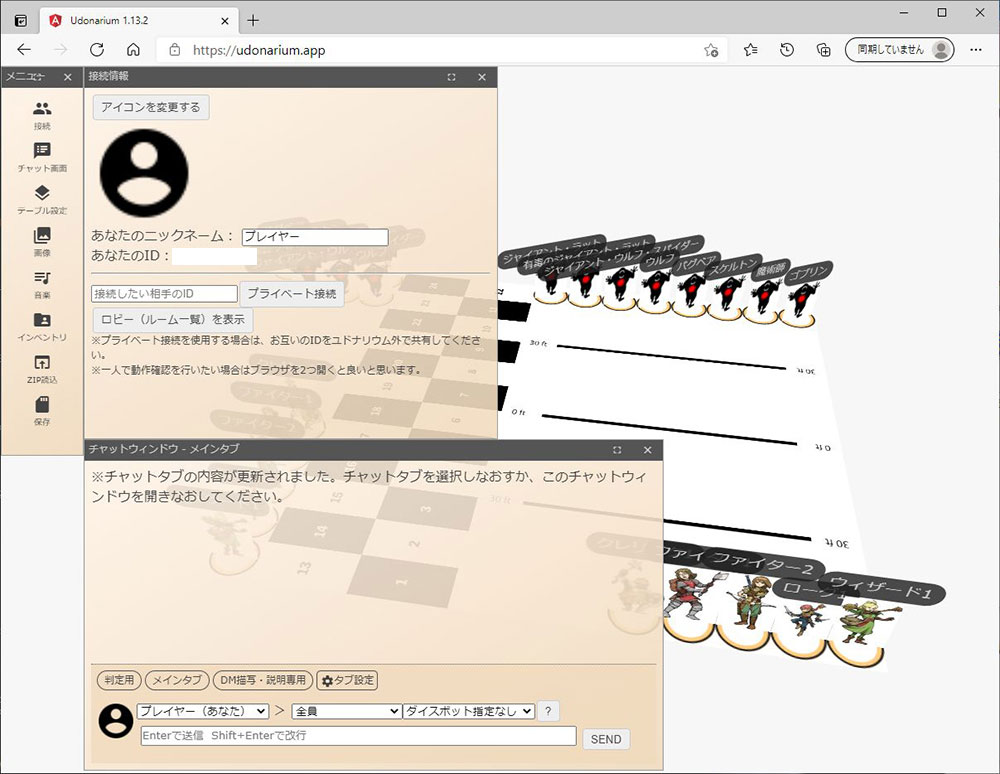Close the Udonarium browser tab
Screen dimensions: 1000x774
(224, 20)
